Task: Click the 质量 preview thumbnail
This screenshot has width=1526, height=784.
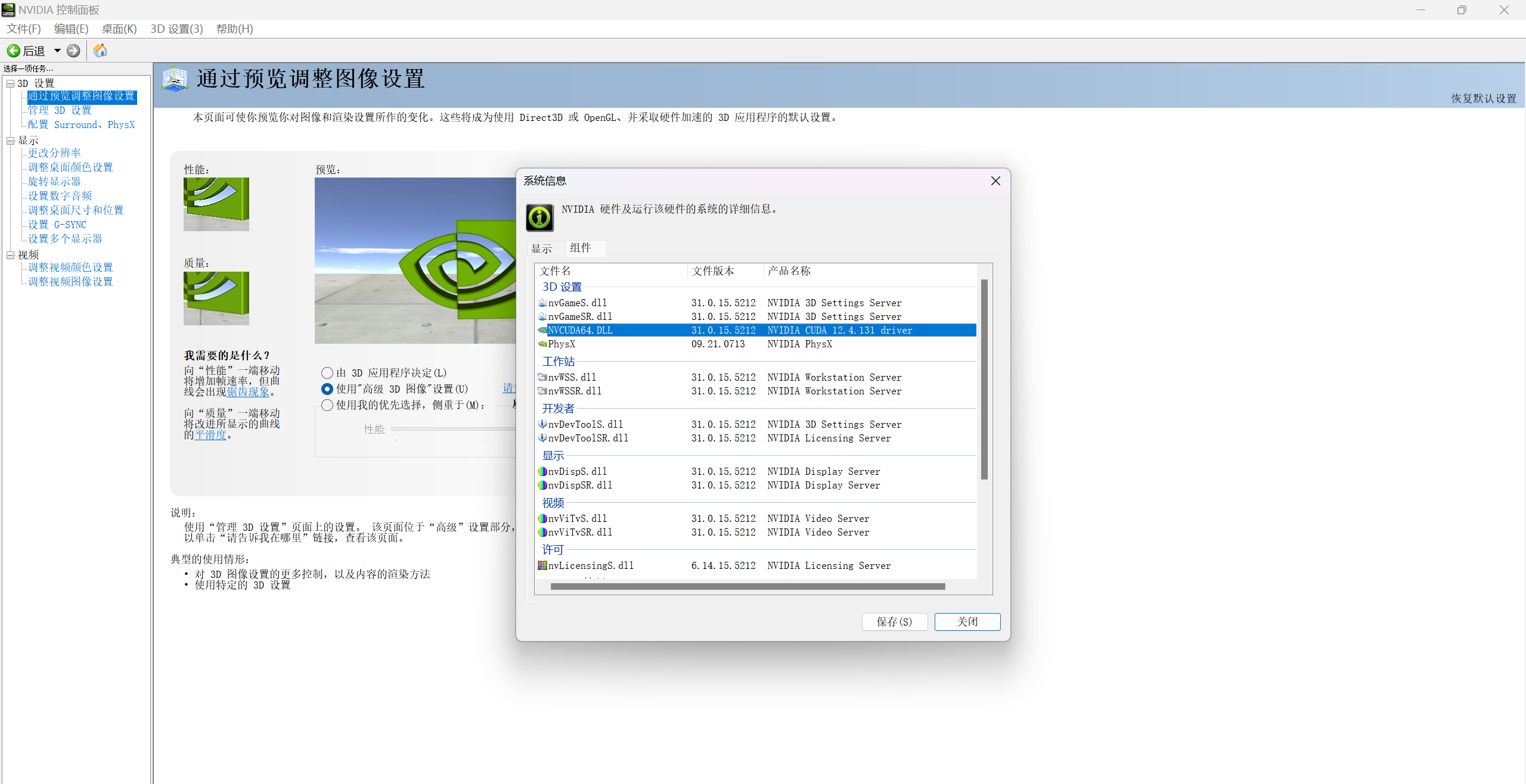Action: click(x=216, y=298)
